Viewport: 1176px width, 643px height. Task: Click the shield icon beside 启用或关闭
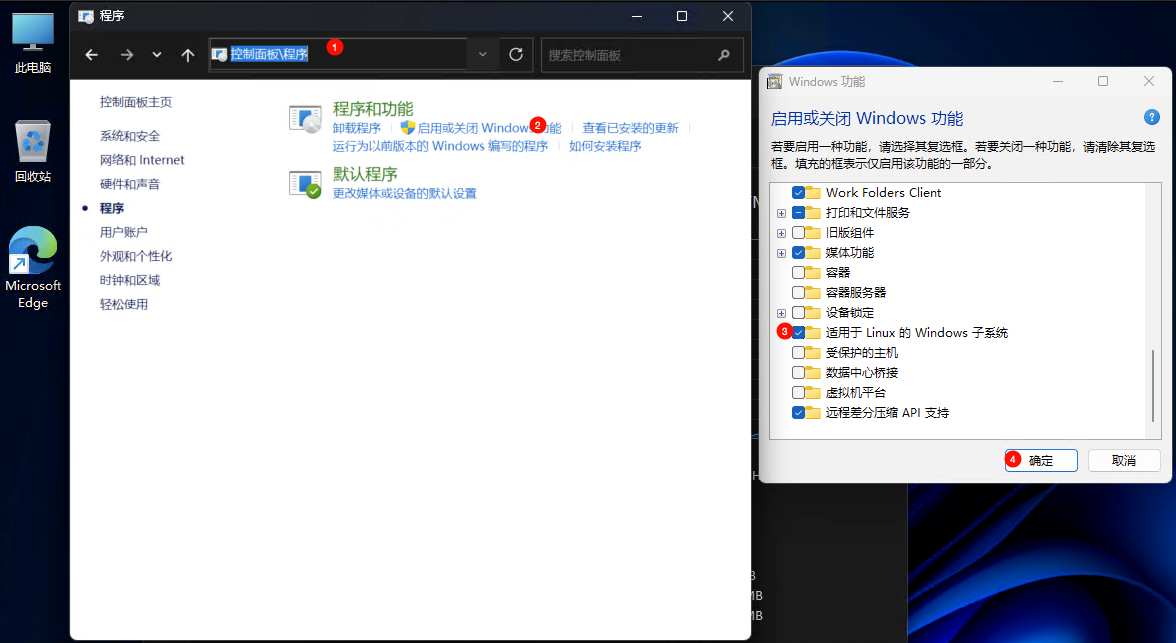click(x=407, y=128)
